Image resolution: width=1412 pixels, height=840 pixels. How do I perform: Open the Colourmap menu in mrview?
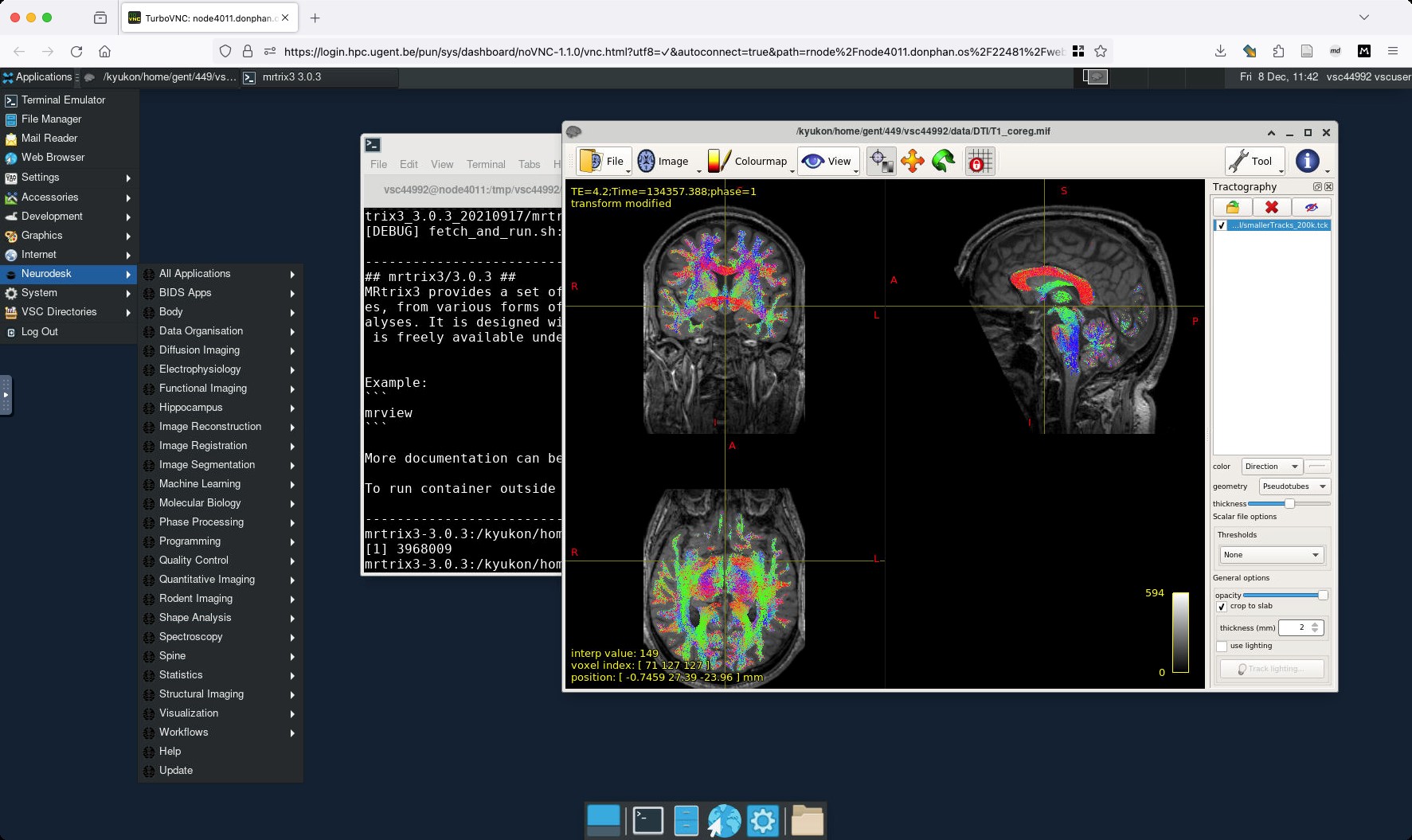pos(749,161)
